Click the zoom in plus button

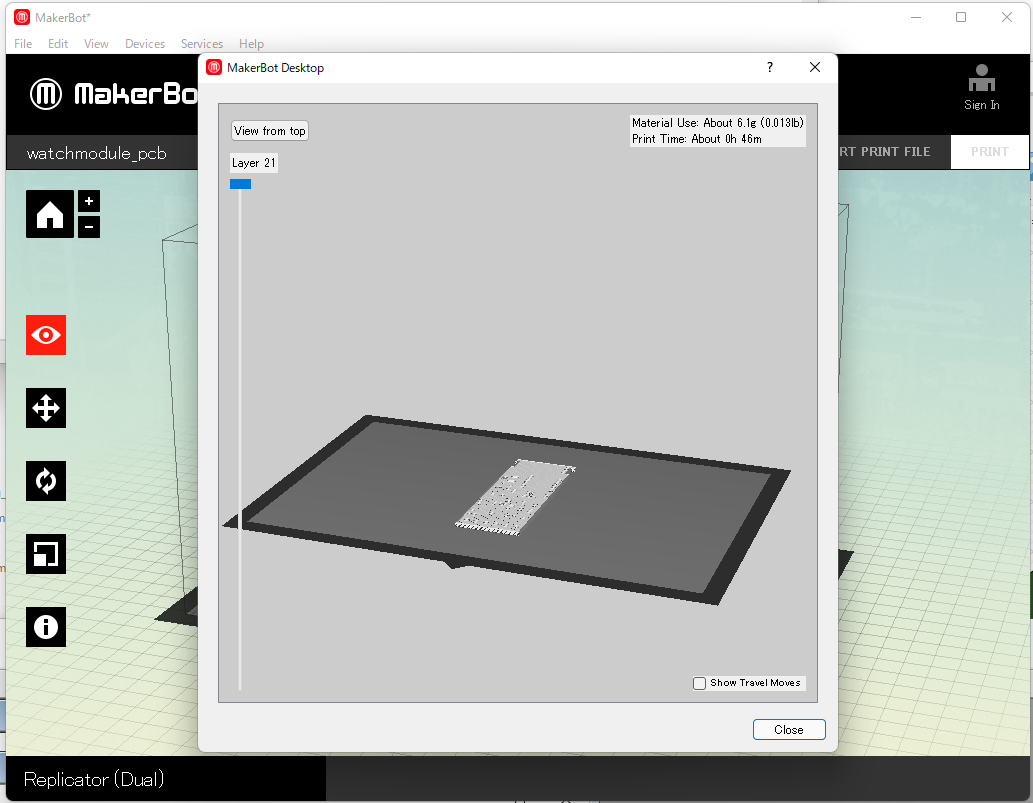pyautogui.click(x=89, y=201)
